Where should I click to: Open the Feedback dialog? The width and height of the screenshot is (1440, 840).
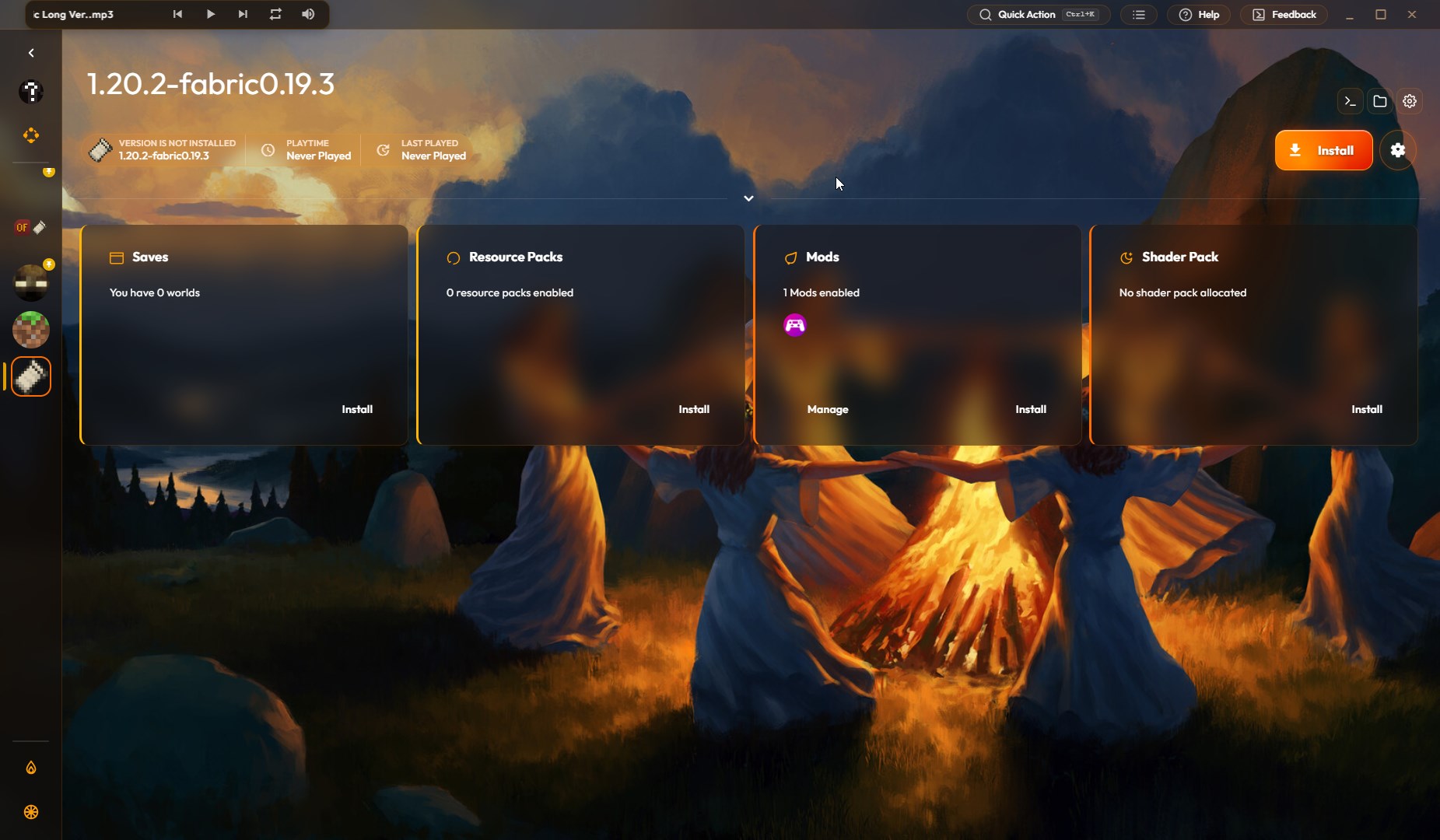click(x=1284, y=14)
